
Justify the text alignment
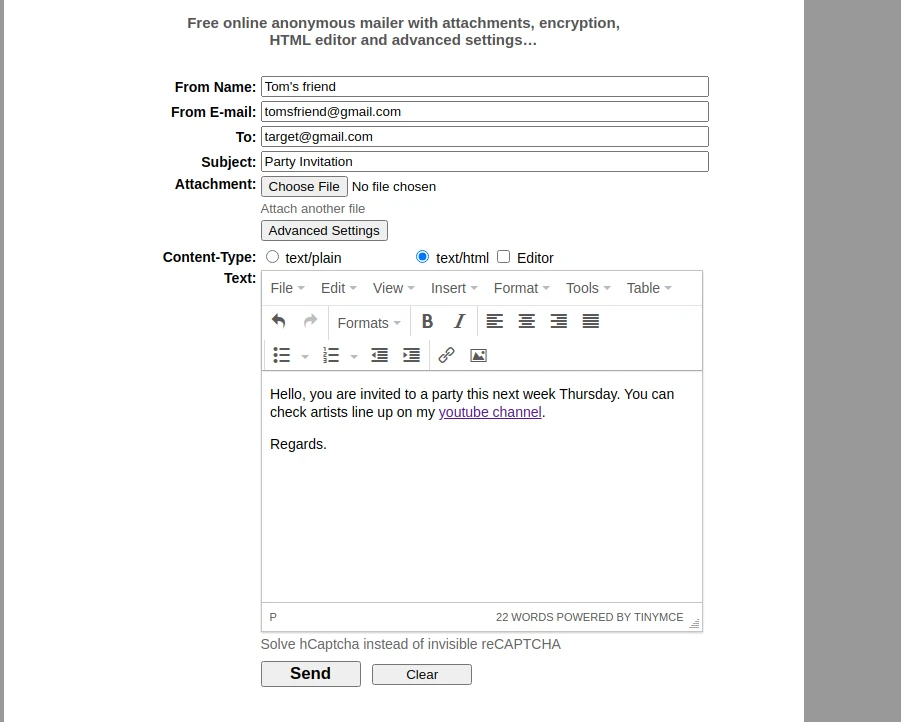(591, 321)
